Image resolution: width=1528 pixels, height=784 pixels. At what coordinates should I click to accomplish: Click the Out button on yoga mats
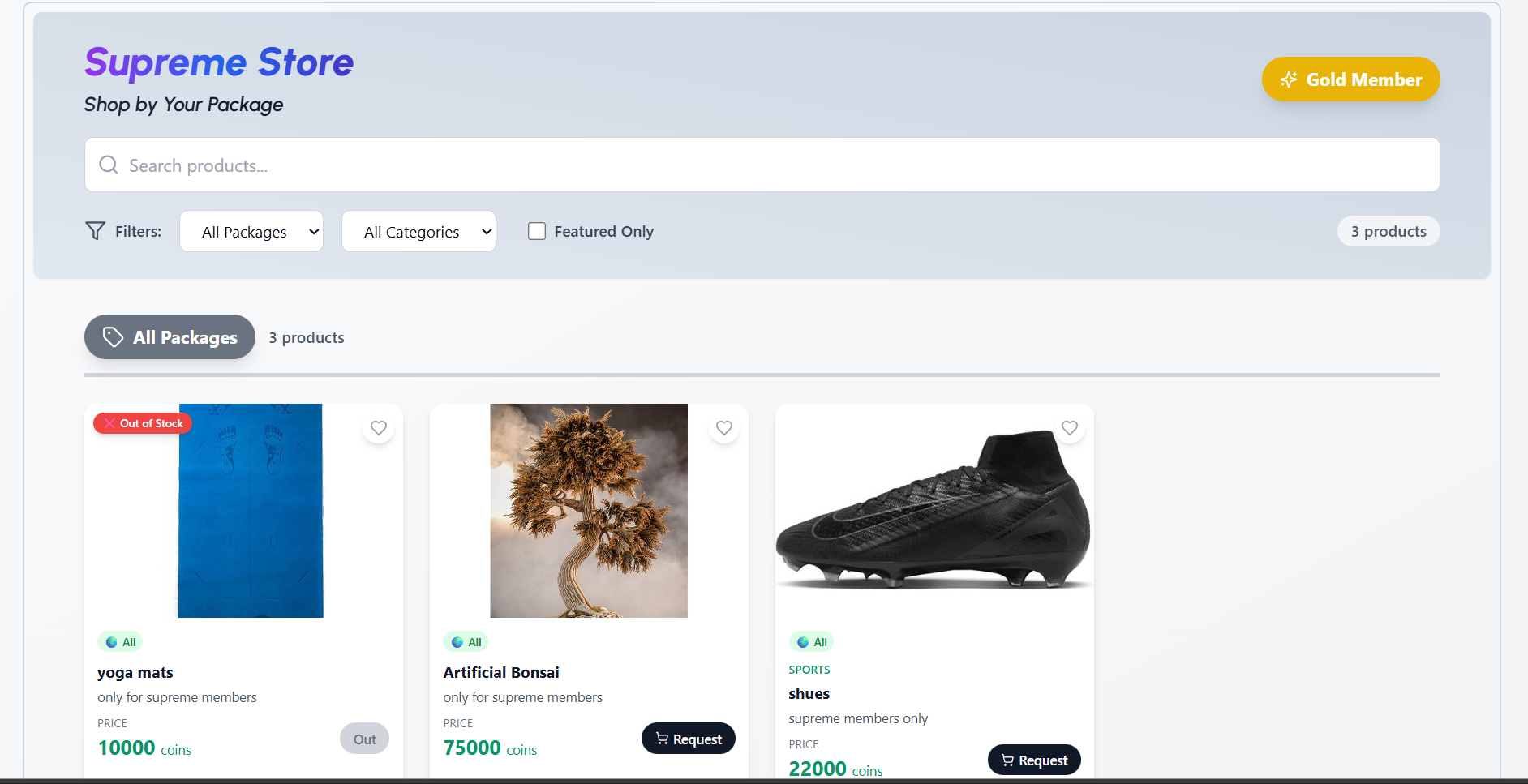tap(364, 739)
